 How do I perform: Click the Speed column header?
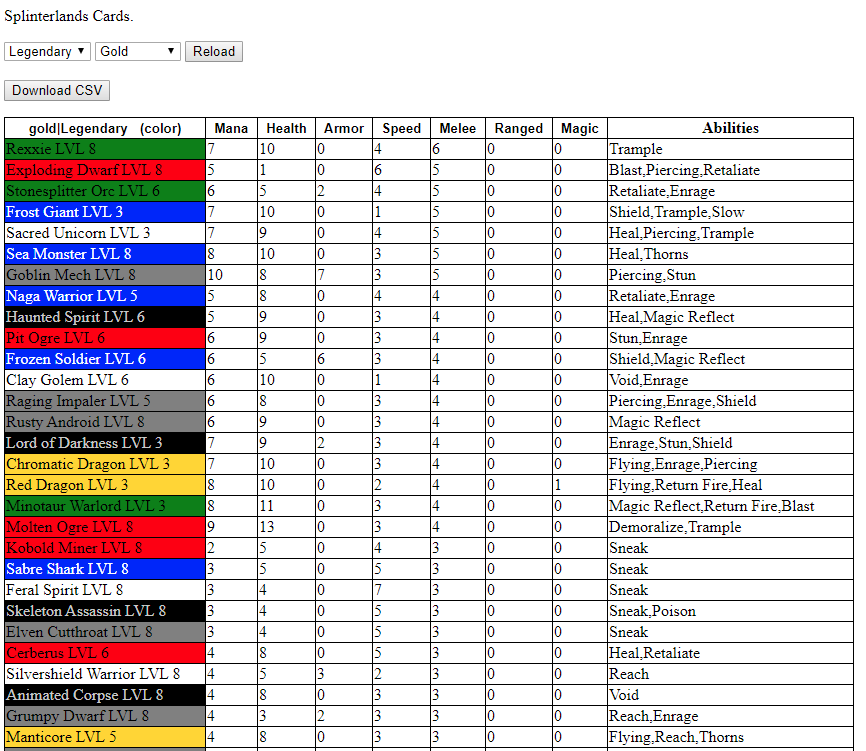tap(402, 128)
